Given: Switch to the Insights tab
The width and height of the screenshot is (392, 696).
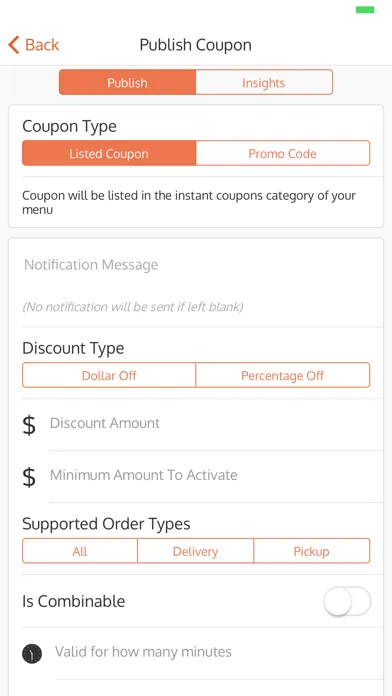Looking at the screenshot, I should pyautogui.click(x=264, y=82).
